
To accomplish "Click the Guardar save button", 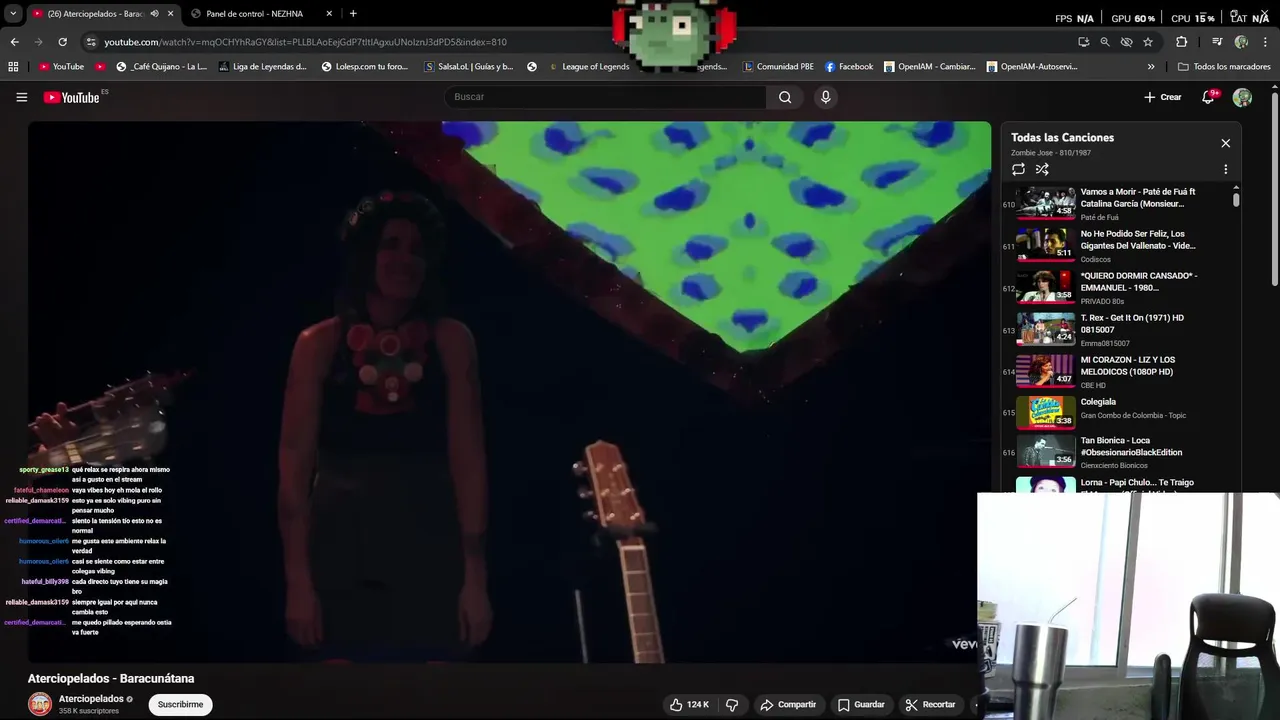I will coord(861,704).
